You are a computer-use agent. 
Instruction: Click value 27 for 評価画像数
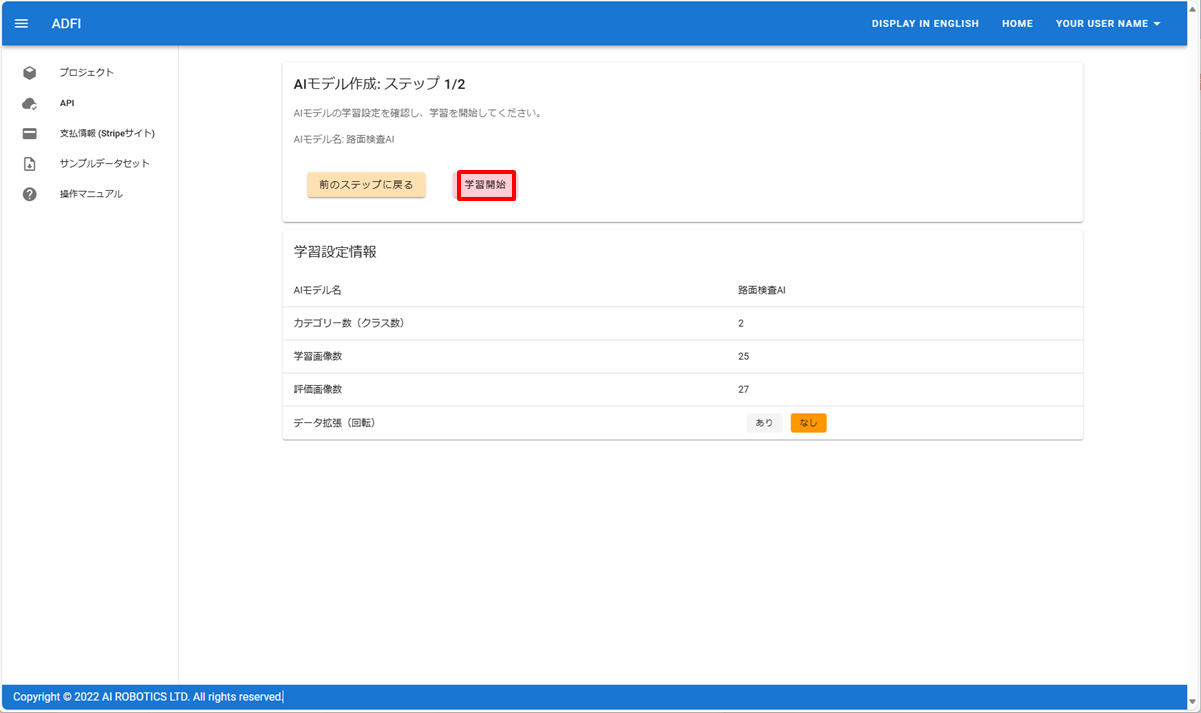(744, 389)
